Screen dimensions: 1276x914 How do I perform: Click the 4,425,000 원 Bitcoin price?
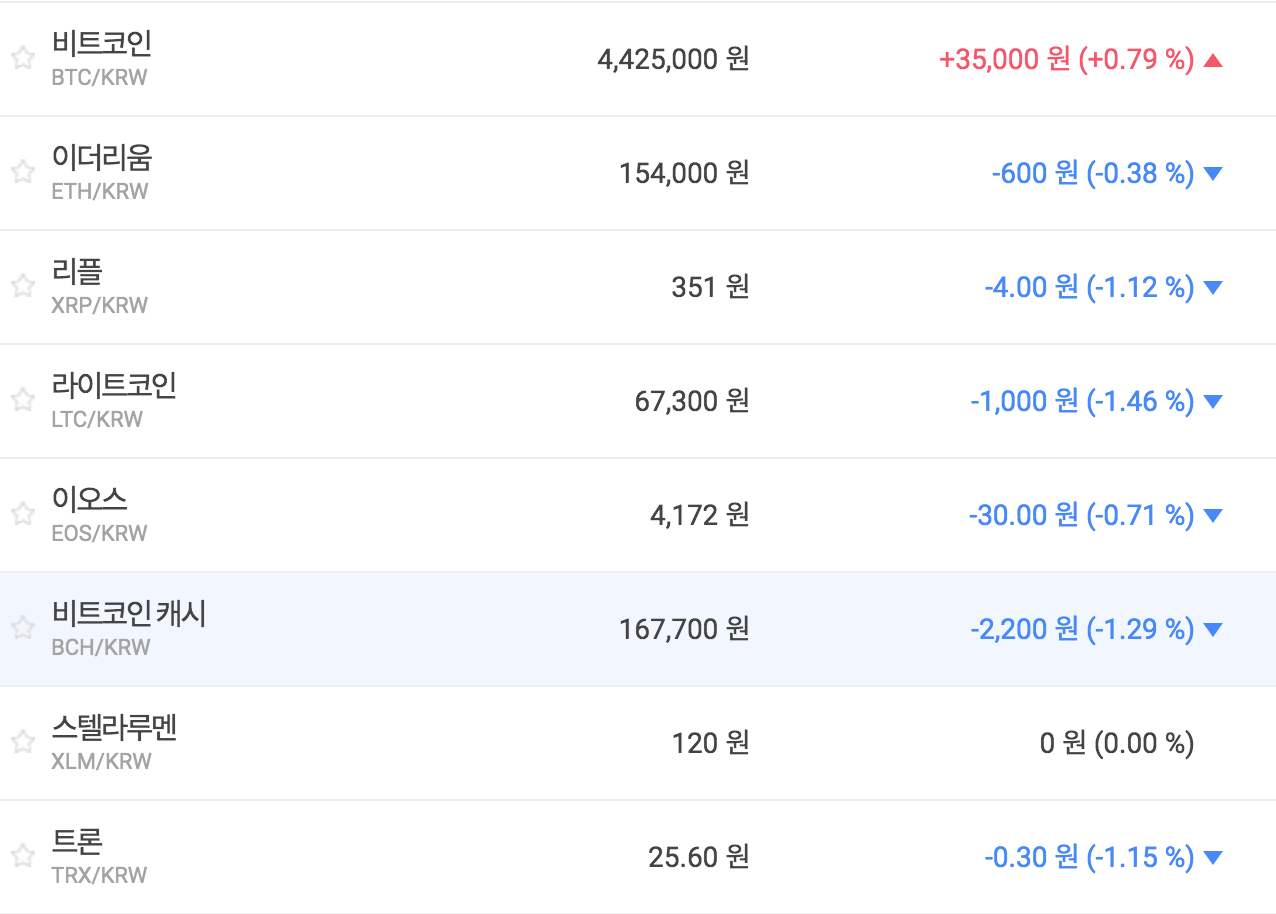click(672, 60)
